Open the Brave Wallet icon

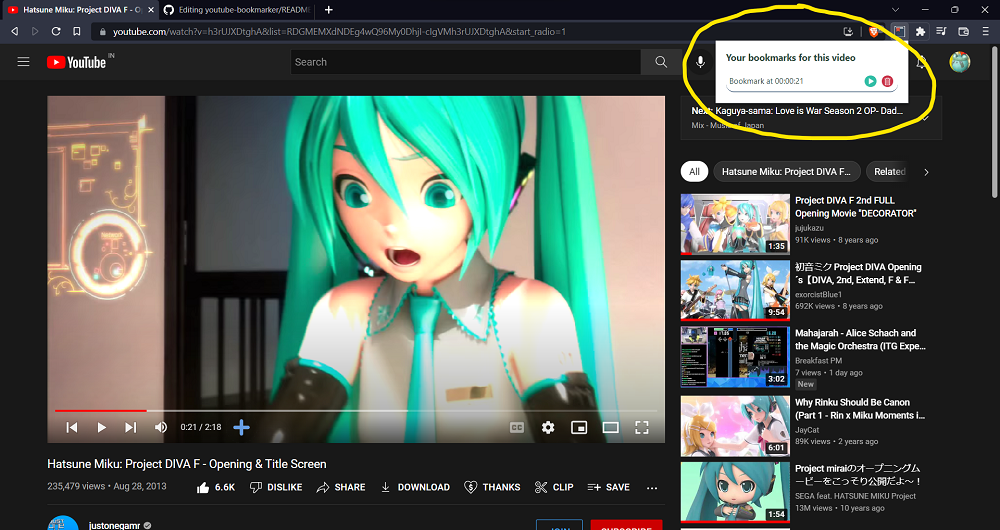click(x=964, y=31)
